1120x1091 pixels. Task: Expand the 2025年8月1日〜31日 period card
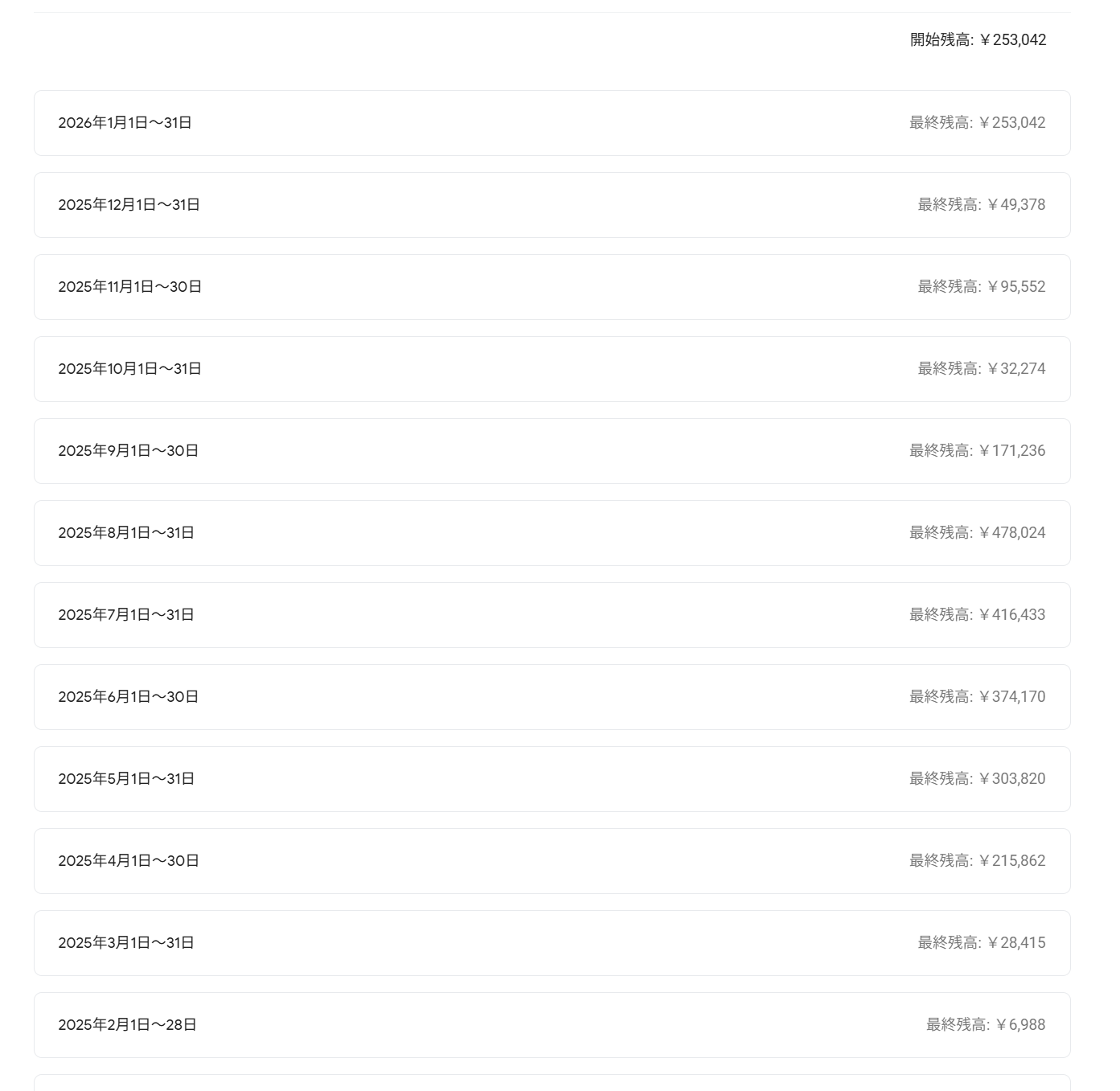(x=126, y=533)
